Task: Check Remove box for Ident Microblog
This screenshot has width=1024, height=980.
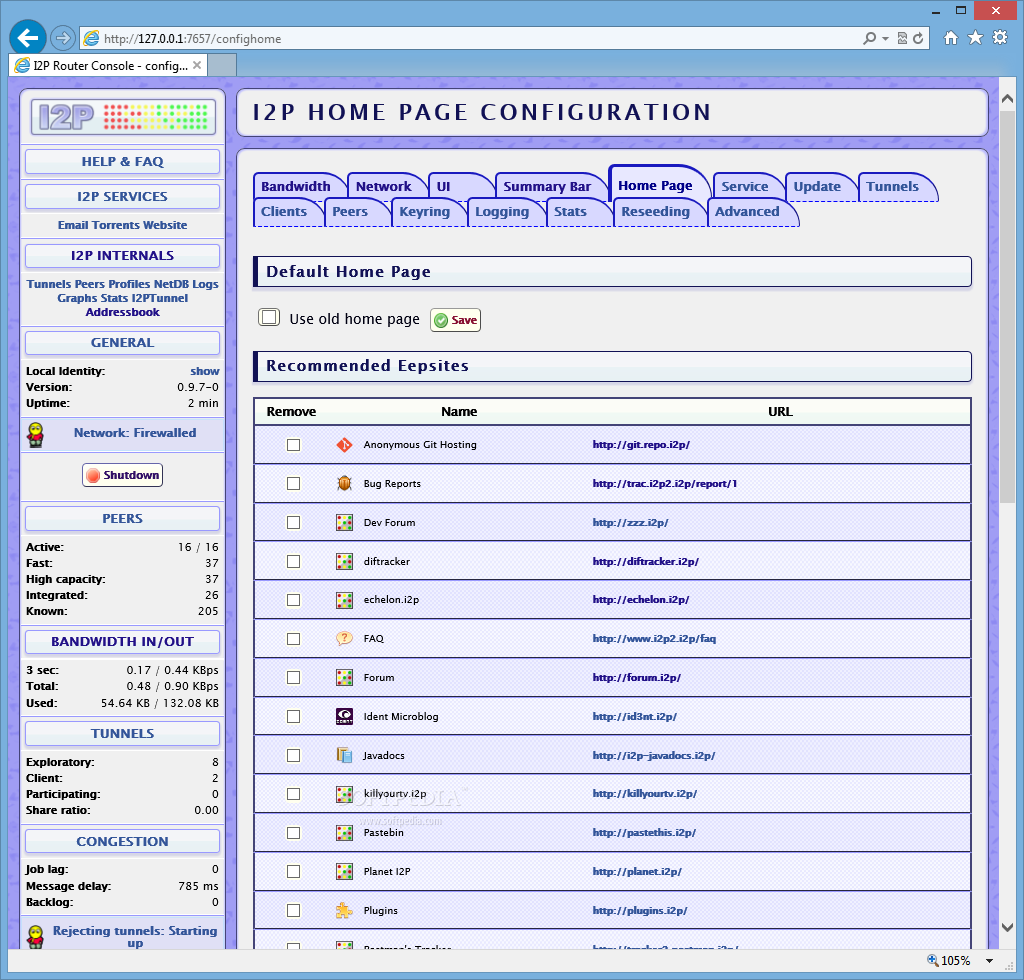Action: pyautogui.click(x=294, y=716)
